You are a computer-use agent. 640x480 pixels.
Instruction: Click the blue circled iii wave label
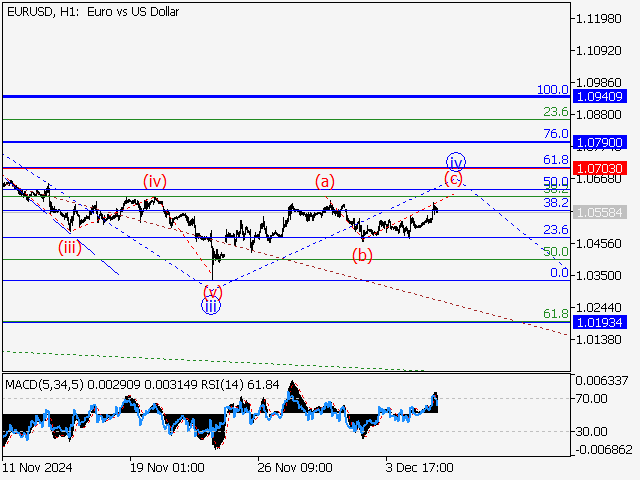(210, 307)
